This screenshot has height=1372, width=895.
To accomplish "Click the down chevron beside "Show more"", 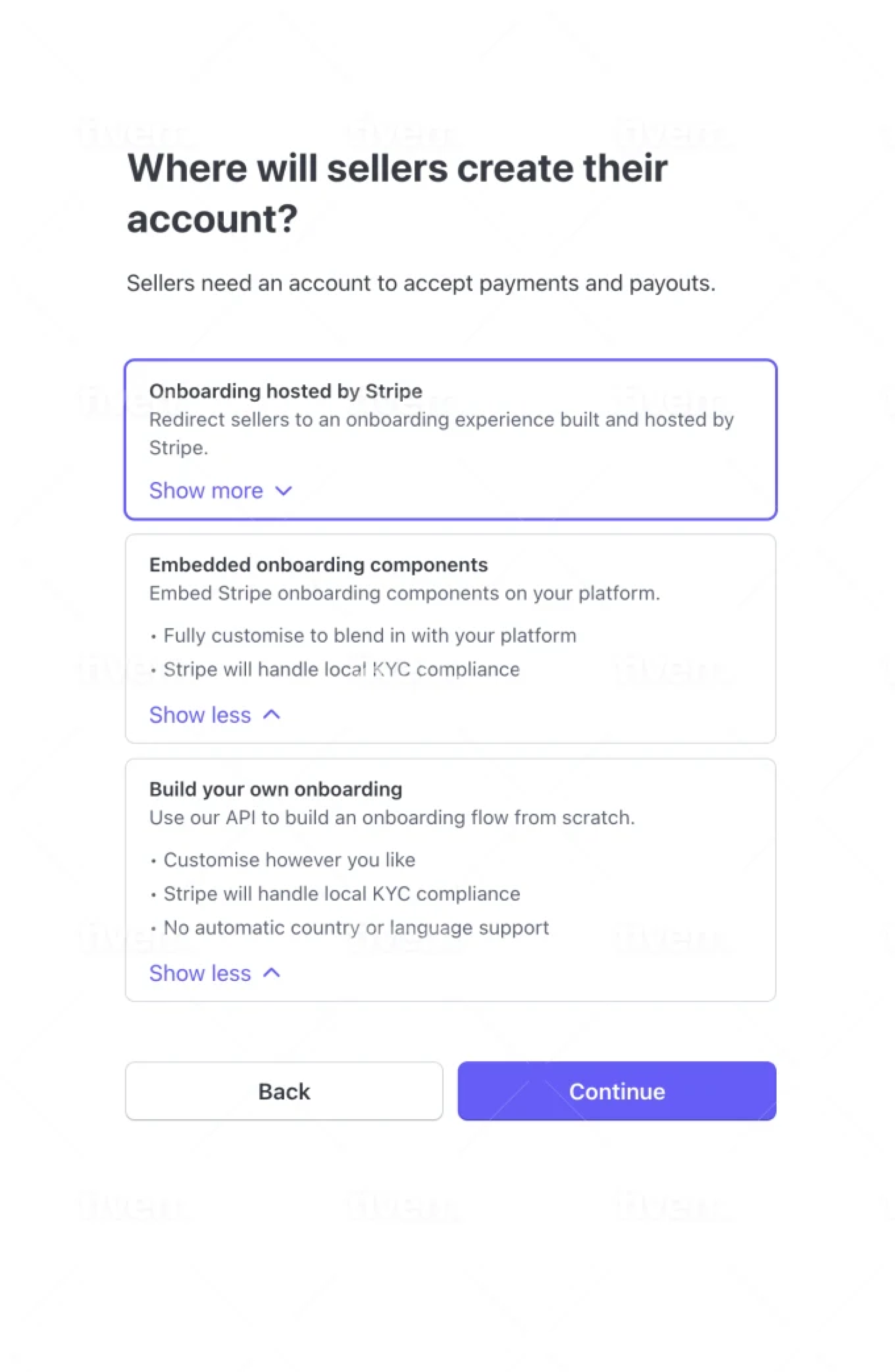I will click(x=283, y=491).
